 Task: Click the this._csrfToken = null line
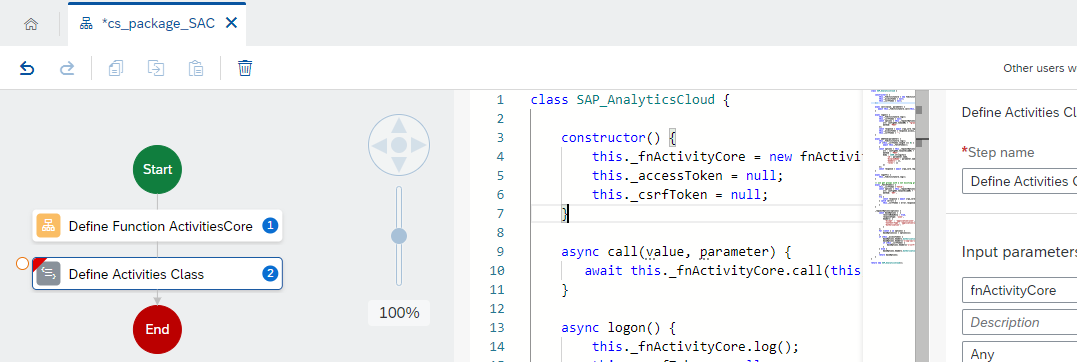pyautogui.click(x=680, y=194)
